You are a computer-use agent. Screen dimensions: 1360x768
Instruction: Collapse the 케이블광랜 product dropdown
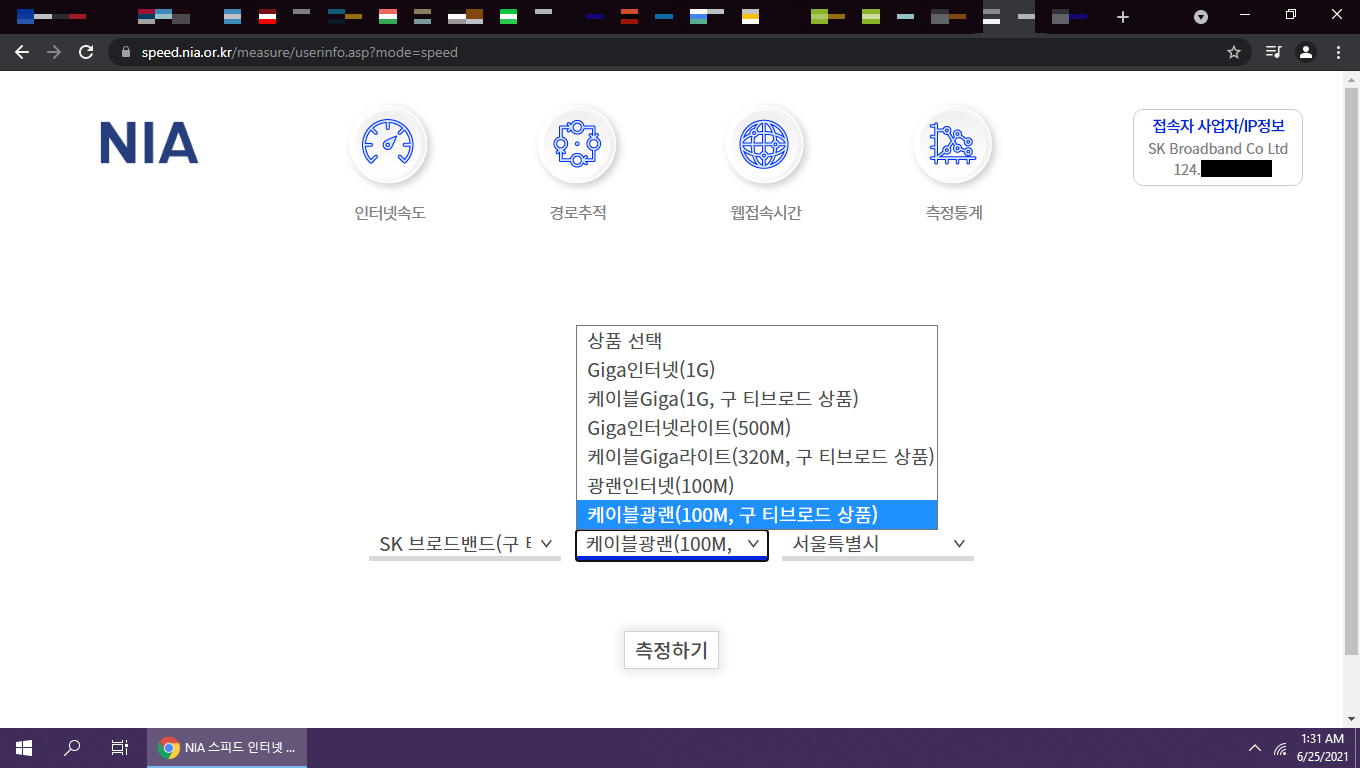click(671, 544)
